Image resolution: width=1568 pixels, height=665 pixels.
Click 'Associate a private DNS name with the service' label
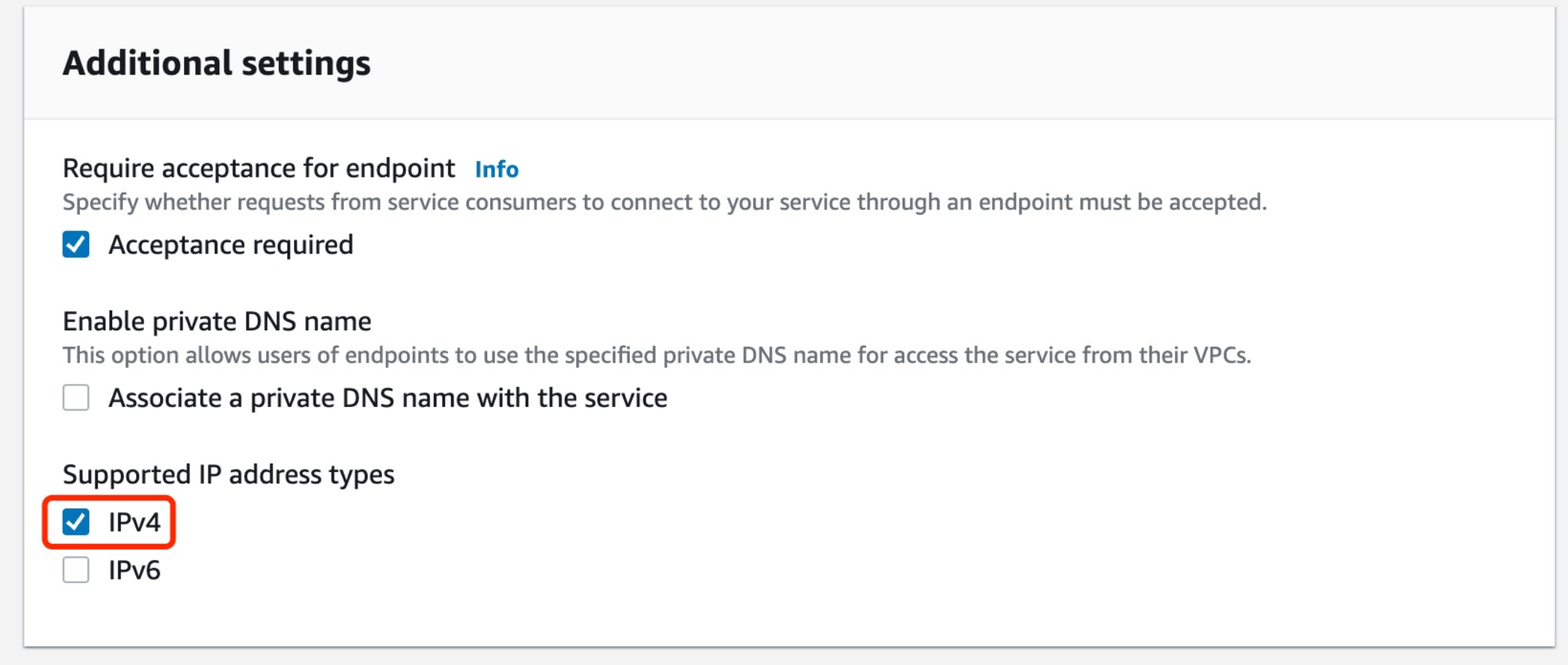[387, 398]
